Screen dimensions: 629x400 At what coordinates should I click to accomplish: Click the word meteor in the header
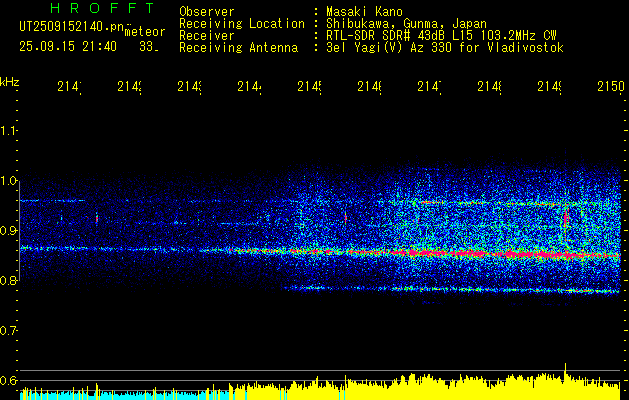145,32
